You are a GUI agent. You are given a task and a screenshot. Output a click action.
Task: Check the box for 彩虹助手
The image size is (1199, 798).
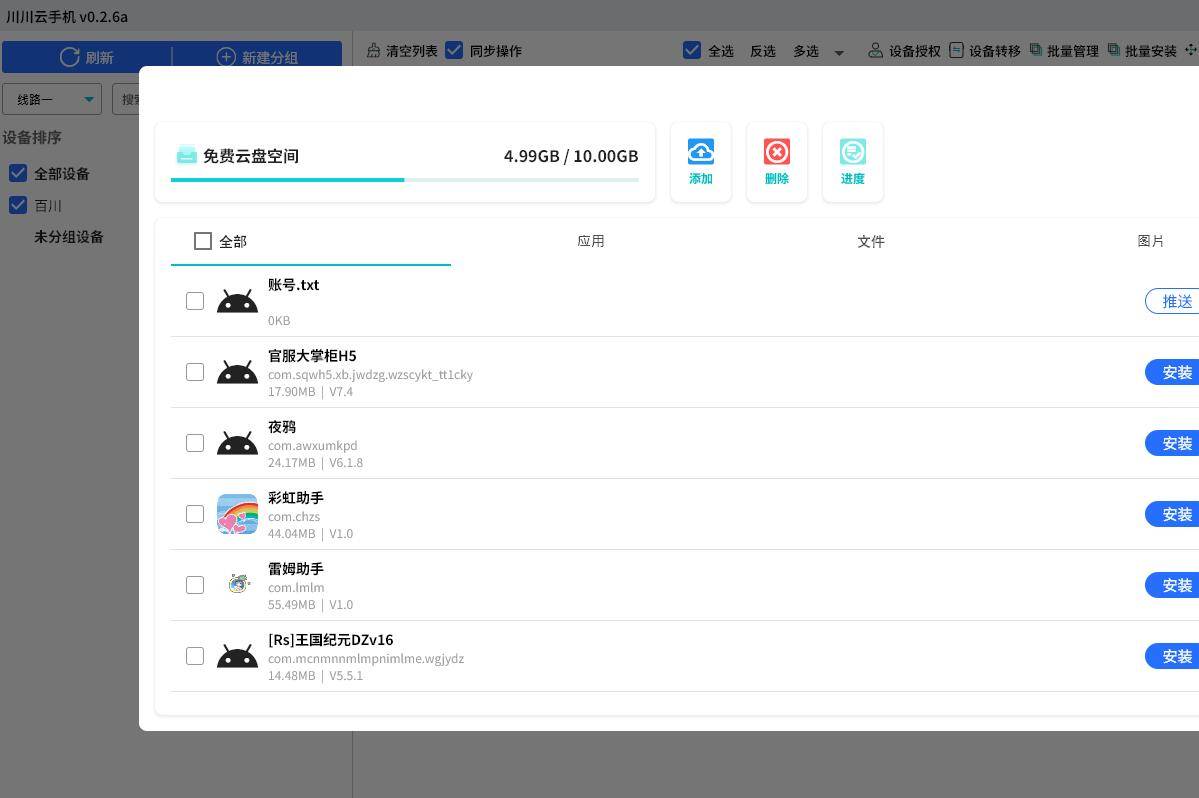[195, 514]
